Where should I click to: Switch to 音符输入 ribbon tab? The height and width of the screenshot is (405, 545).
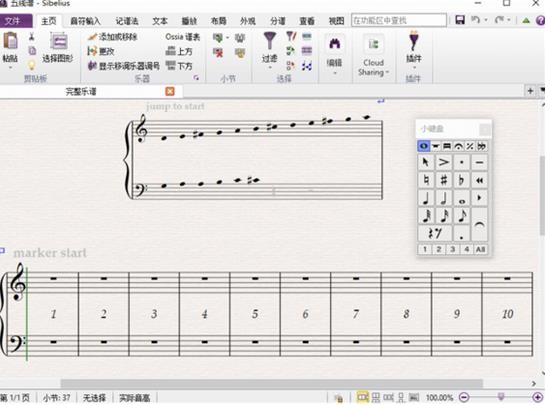click(85, 21)
